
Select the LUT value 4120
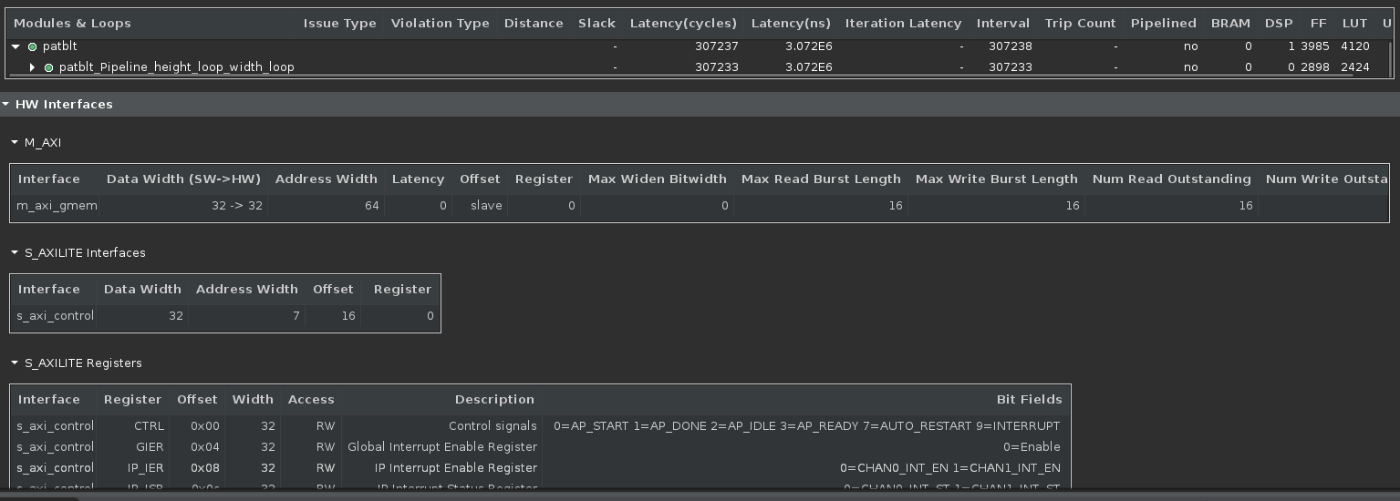coord(1354,46)
